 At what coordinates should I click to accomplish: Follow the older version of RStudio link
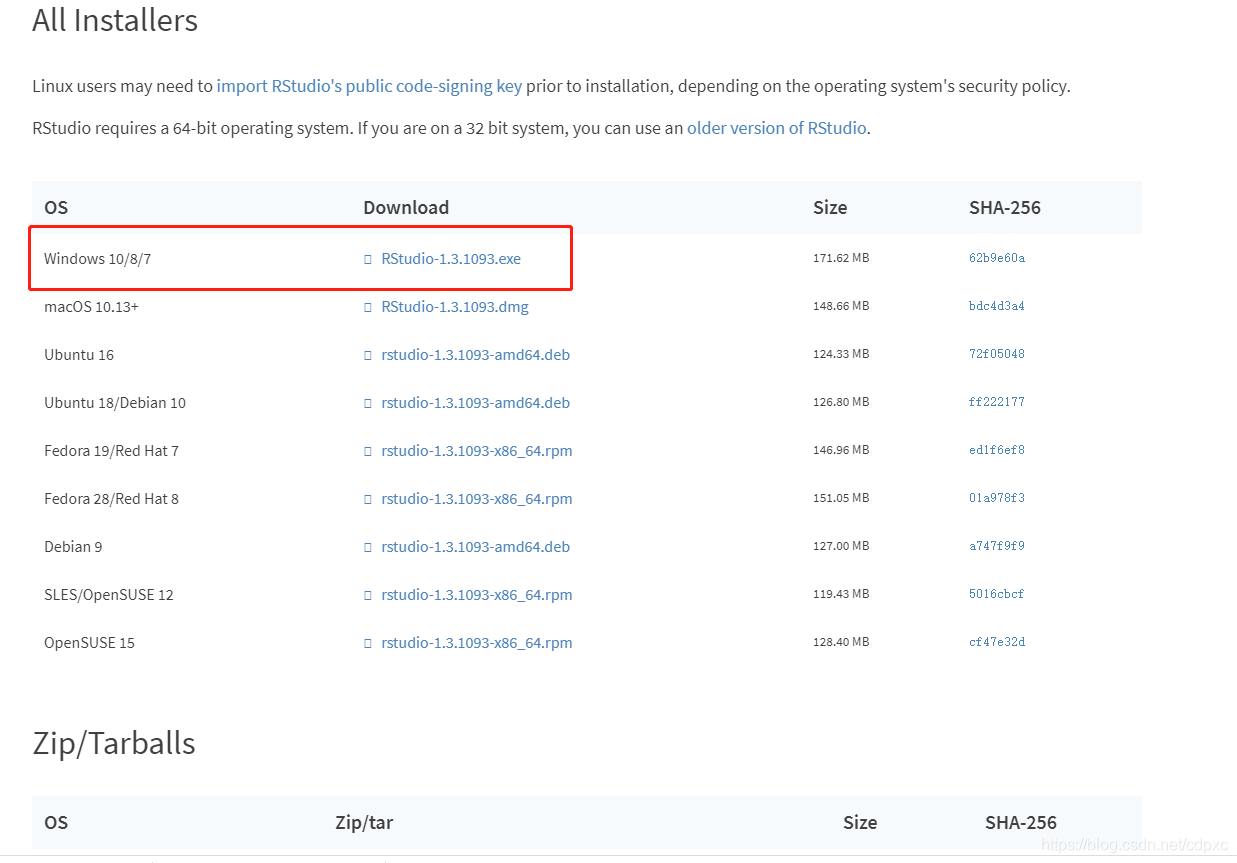776,128
